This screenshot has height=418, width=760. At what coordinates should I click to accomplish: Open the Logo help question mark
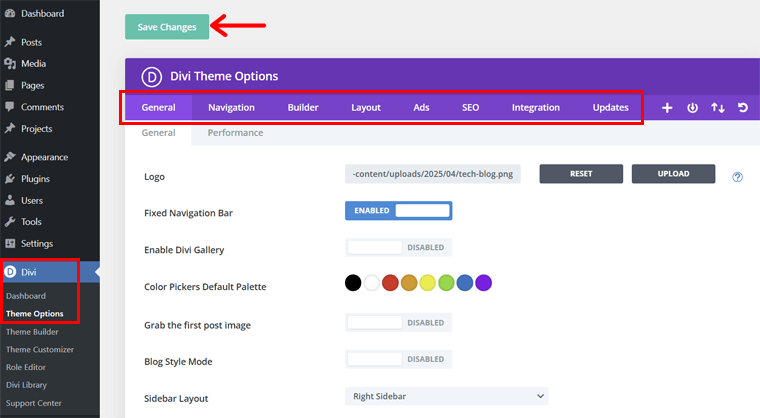pos(737,177)
